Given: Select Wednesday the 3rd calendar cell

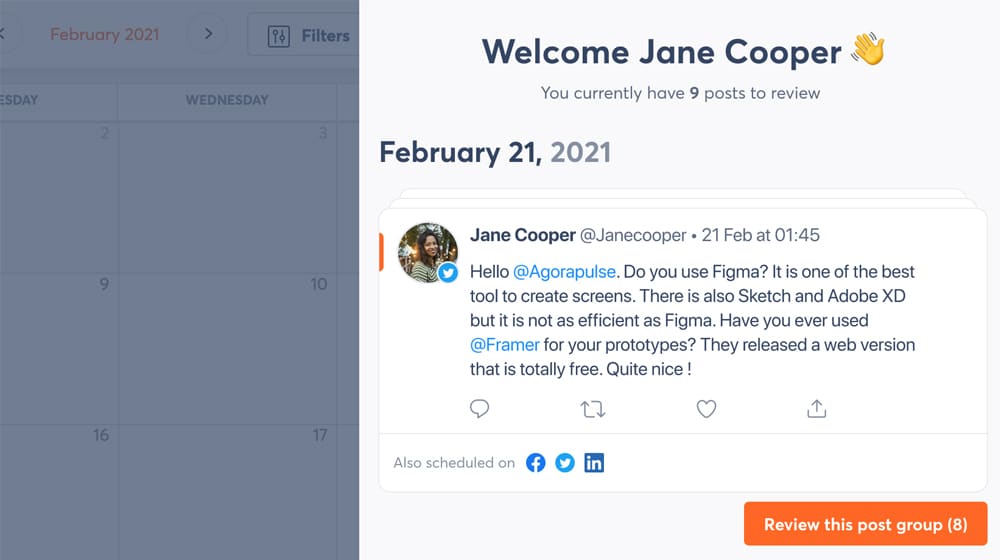Looking at the screenshot, I should point(227,195).
